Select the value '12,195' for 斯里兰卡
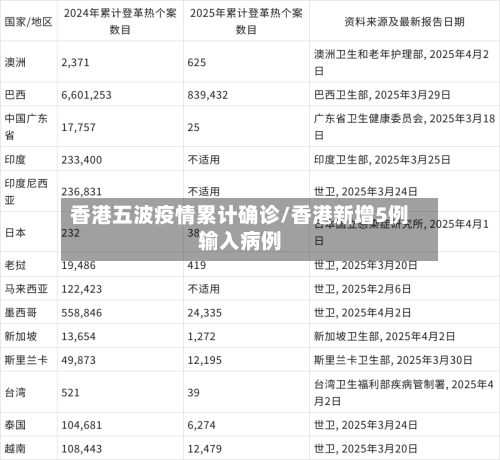500x460 pixels. (204, 360)
